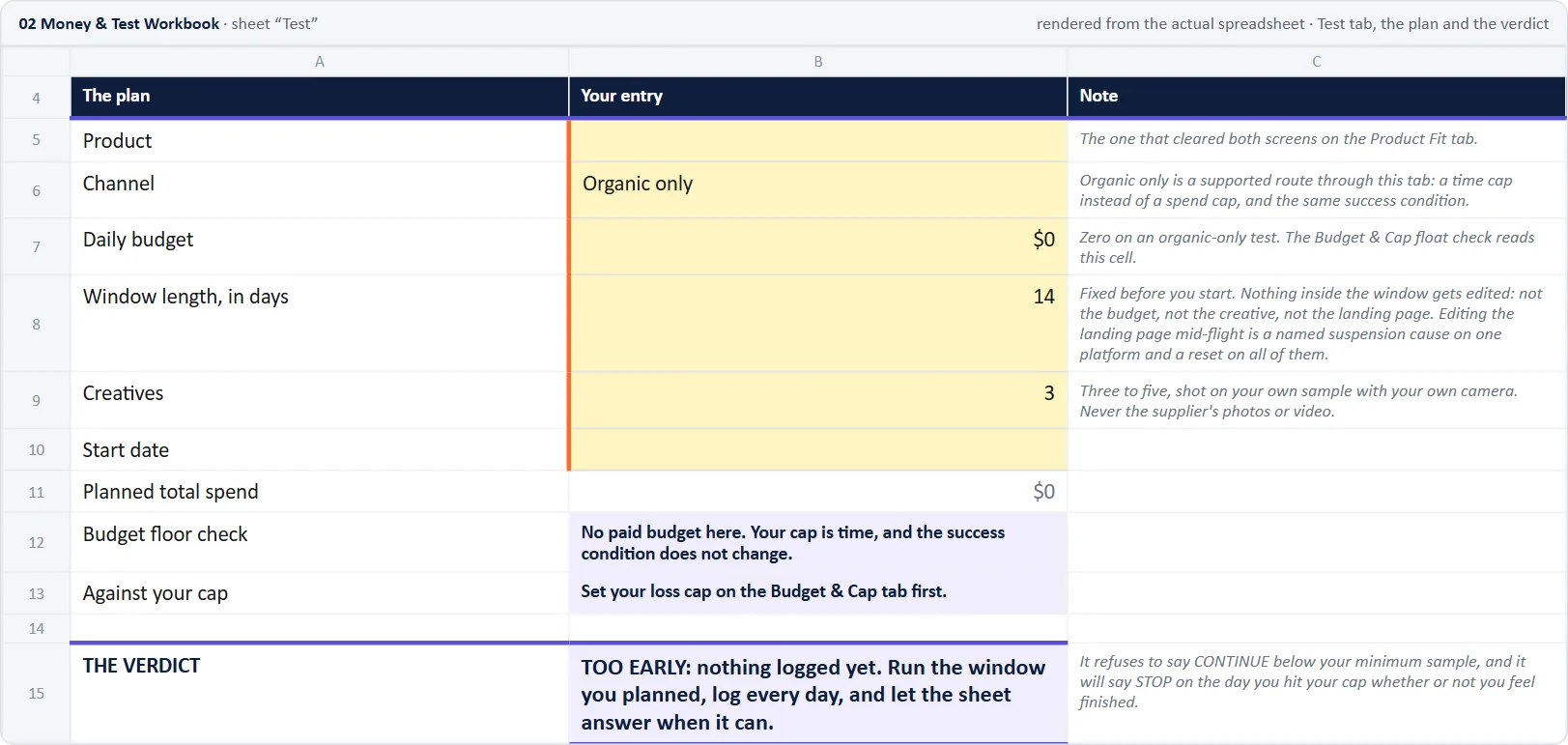Click the 'Start date' label cell
Screen dimensions: 1568x745
(x=320, y=449)
